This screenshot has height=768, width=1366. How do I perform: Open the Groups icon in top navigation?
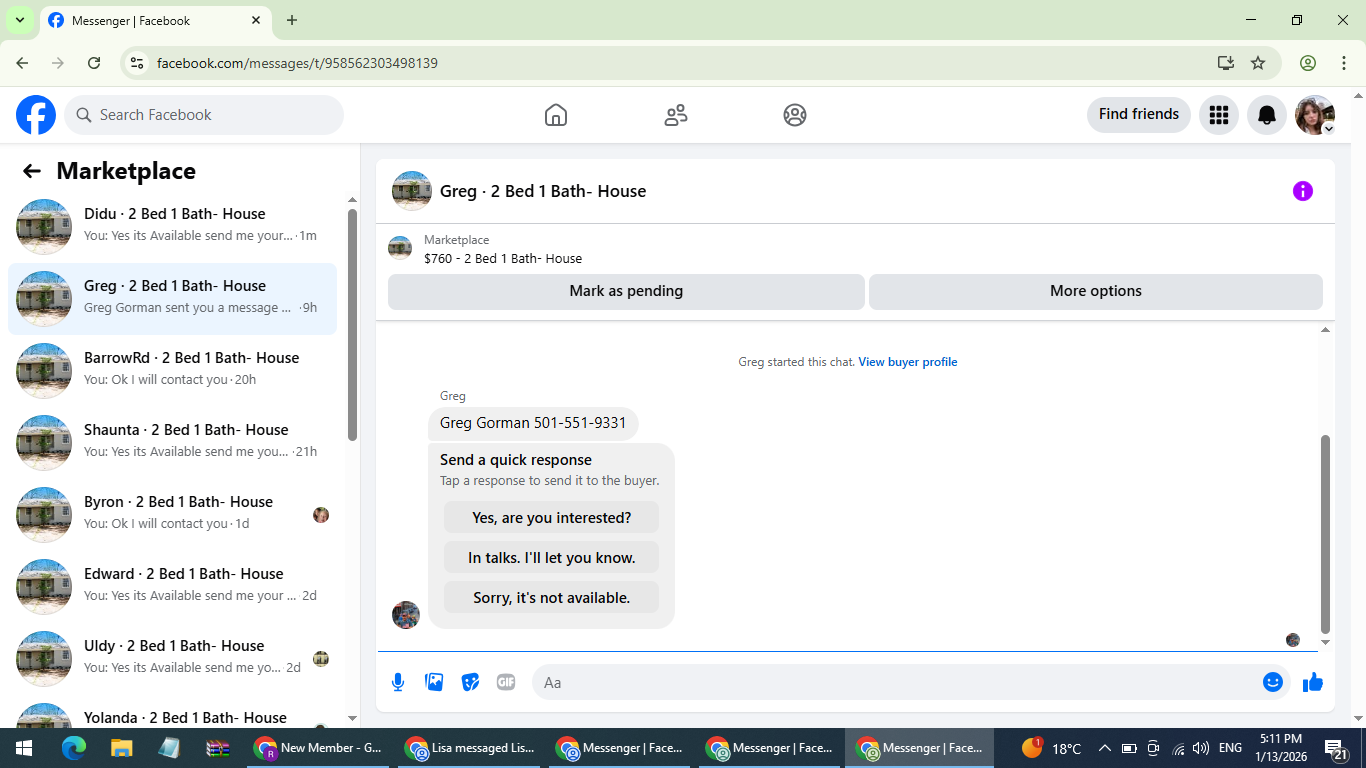(x=795, y=115)
